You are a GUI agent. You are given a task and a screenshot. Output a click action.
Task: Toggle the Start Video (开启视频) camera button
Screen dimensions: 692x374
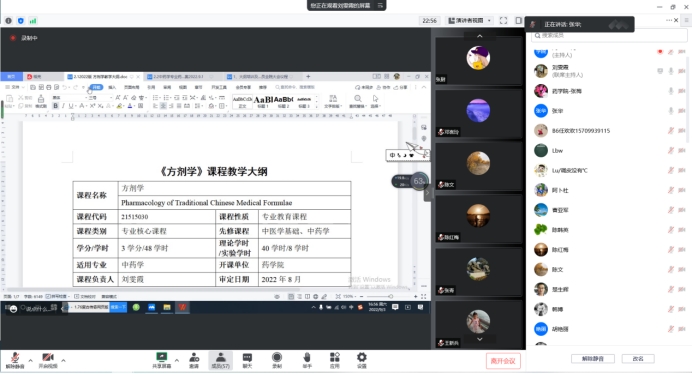click(48, 360)
